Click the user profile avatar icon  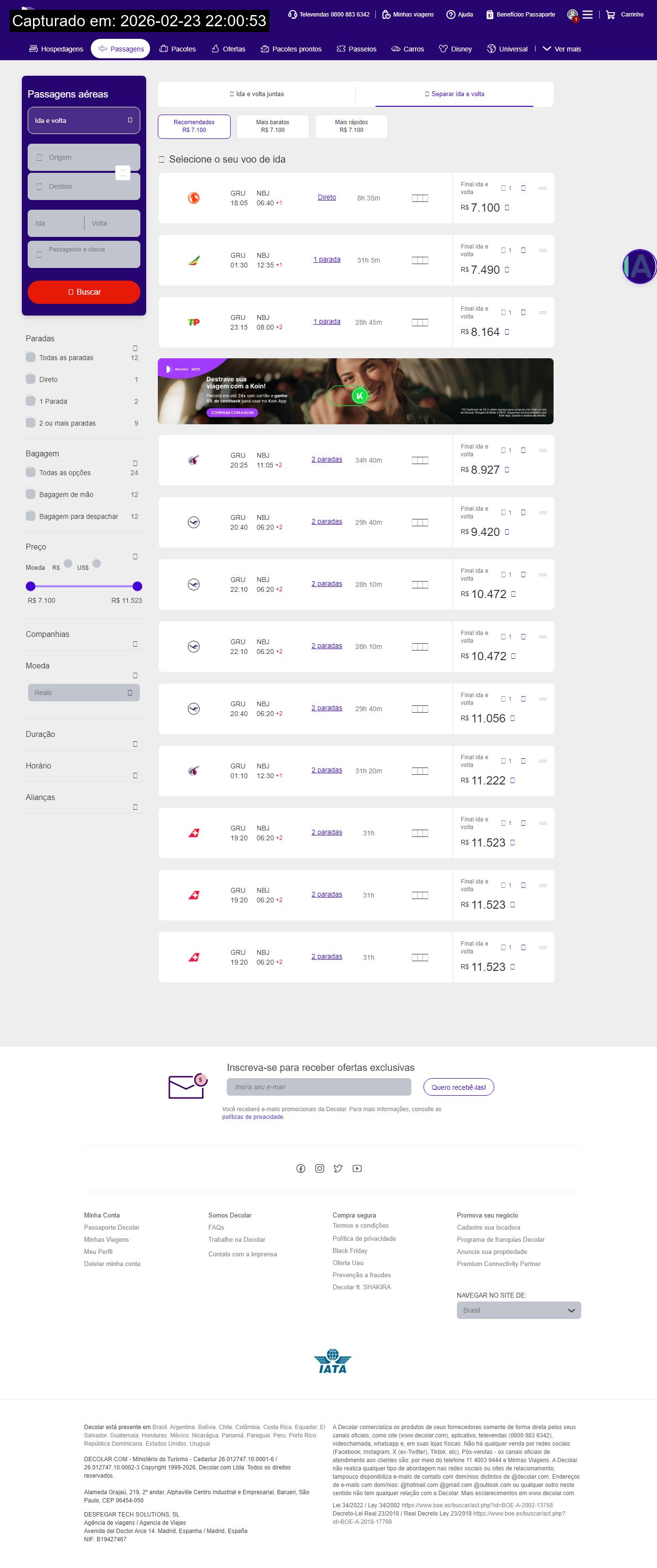[x=572, y=15]
